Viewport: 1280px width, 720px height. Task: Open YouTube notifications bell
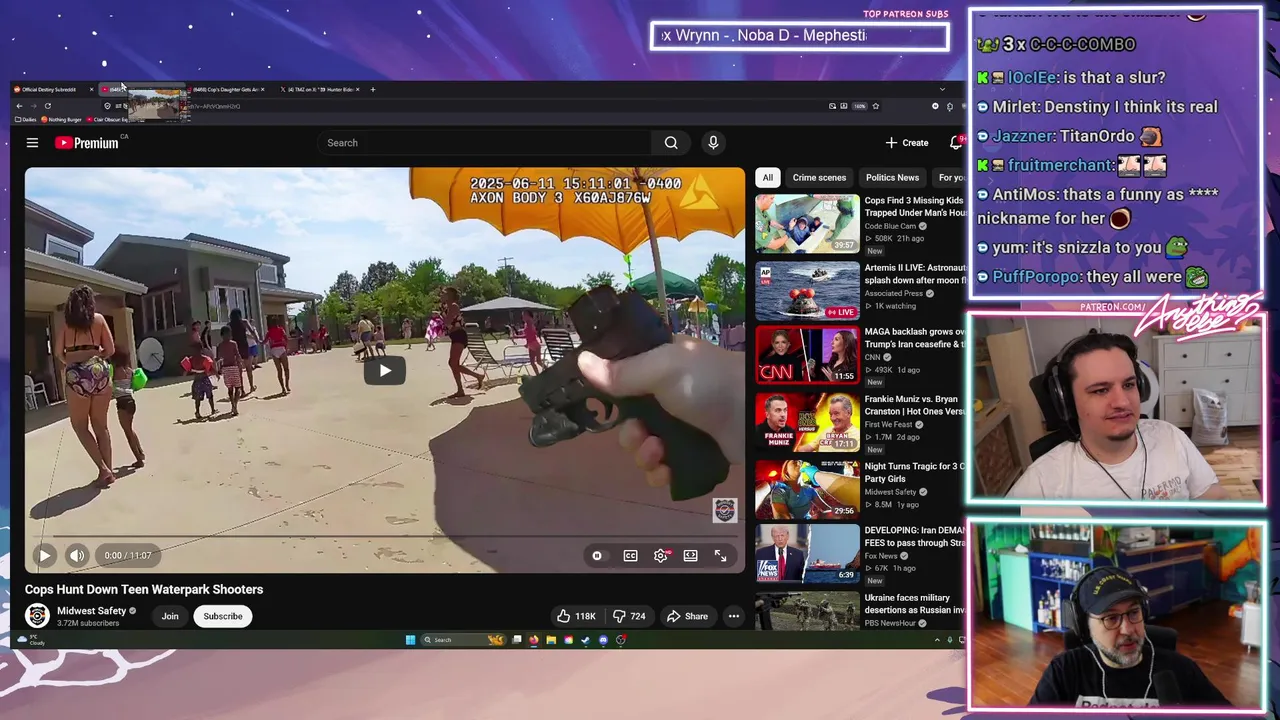click(x=957, y=143)
